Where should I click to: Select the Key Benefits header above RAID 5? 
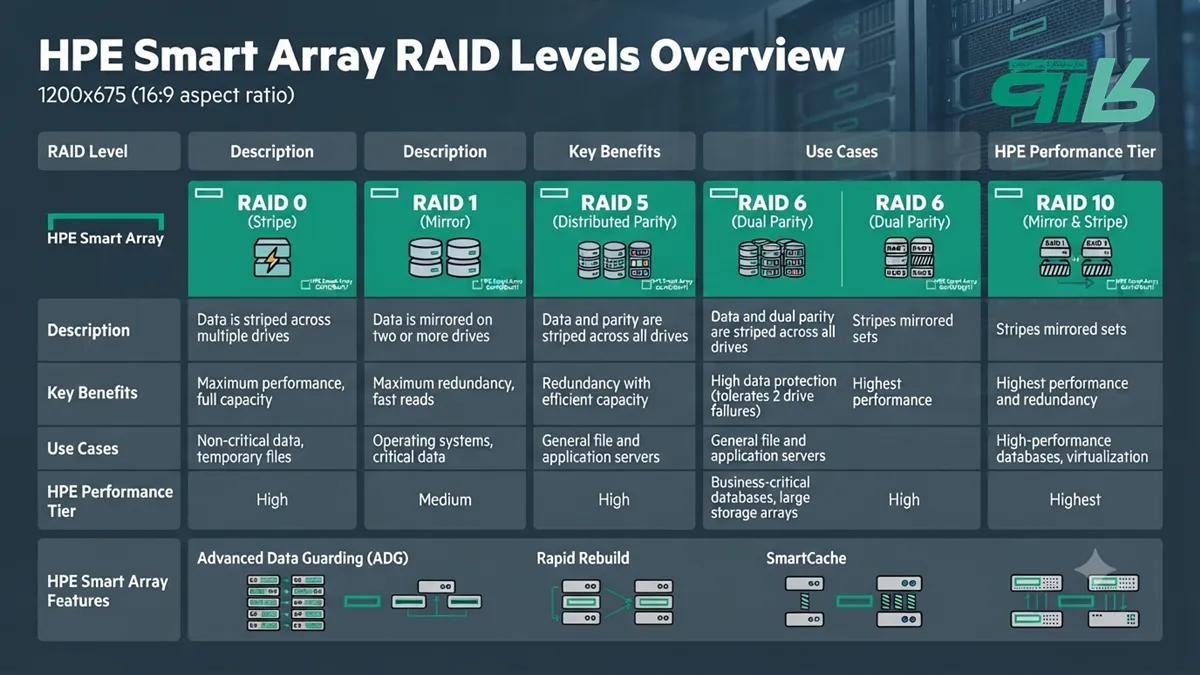(x=614, y=152)
